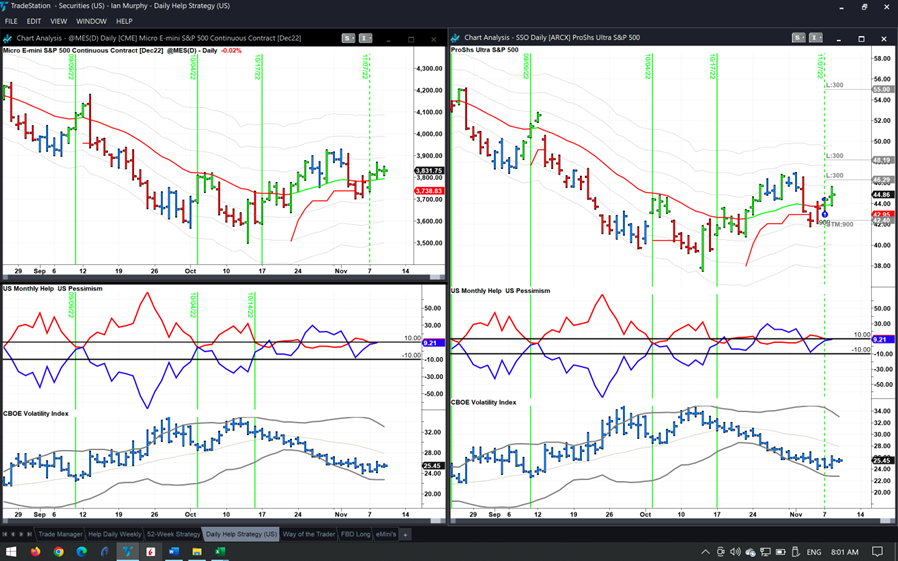Open Microsoft Word from taskbar
898x561 pixels.
pyautogui.click(x=173, y=552)
